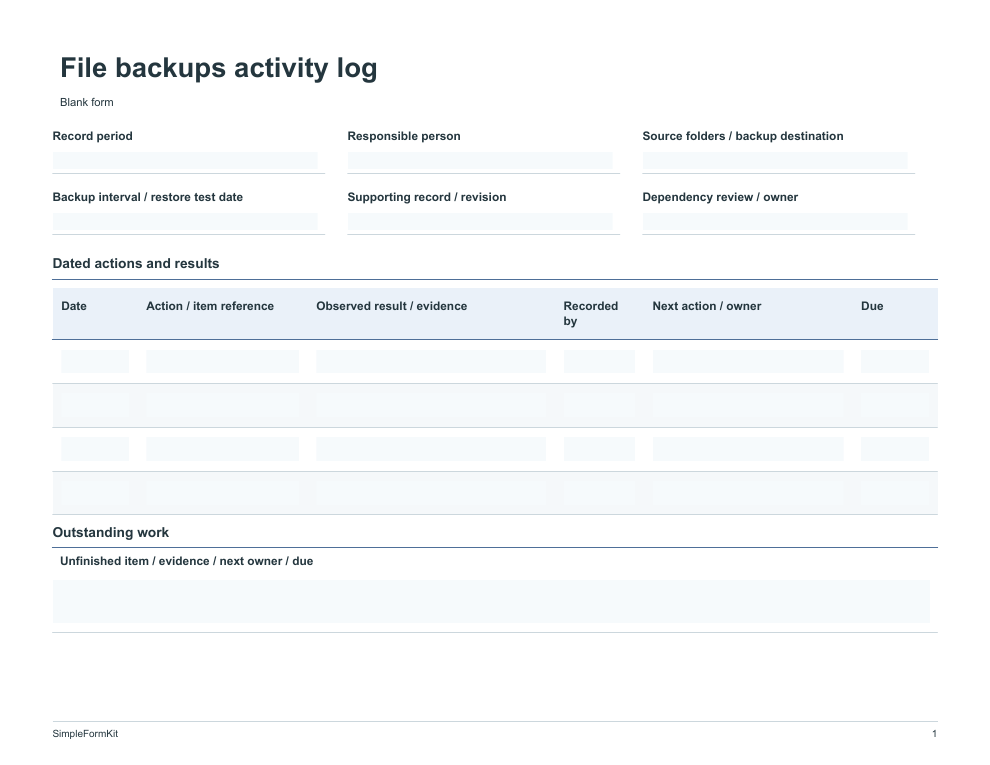
Task: Select the Source folders / backup destination field
Action: point(775,160)
